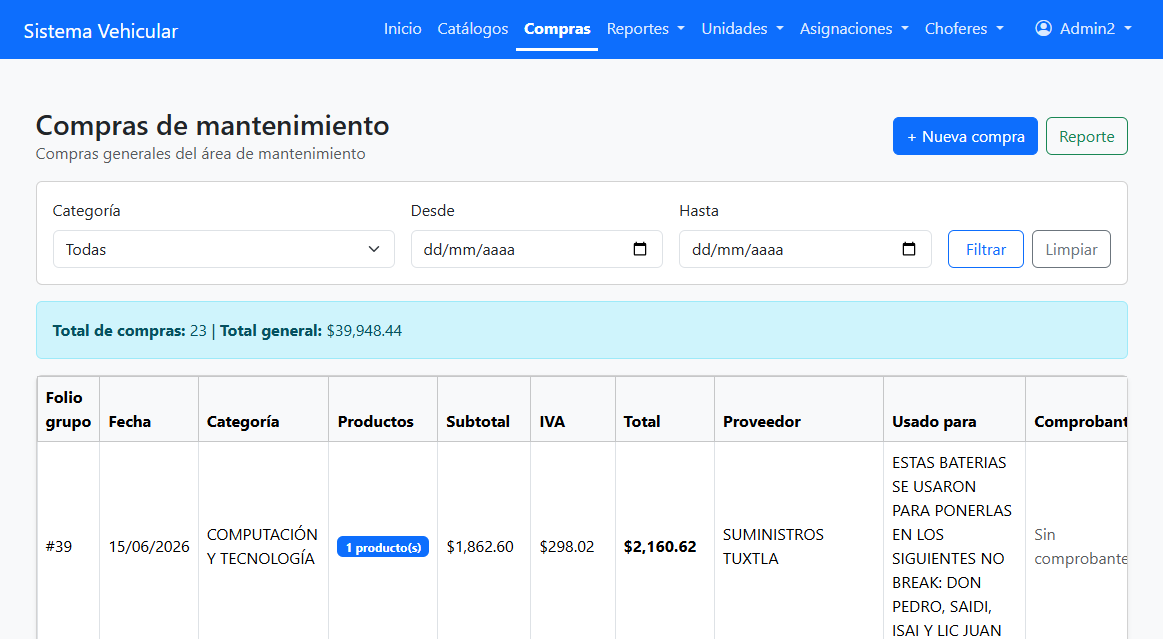
Task: Focus the Hasta date field
Action: pos(805,249)
